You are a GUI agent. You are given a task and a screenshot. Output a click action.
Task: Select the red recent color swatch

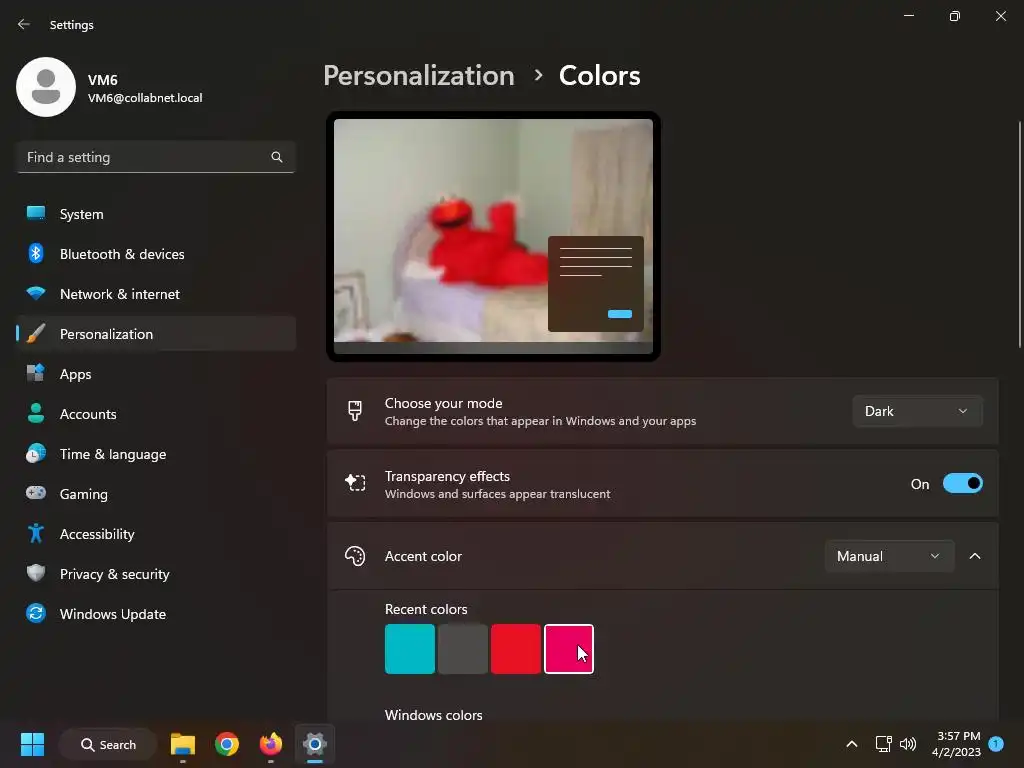click(515, 648)
